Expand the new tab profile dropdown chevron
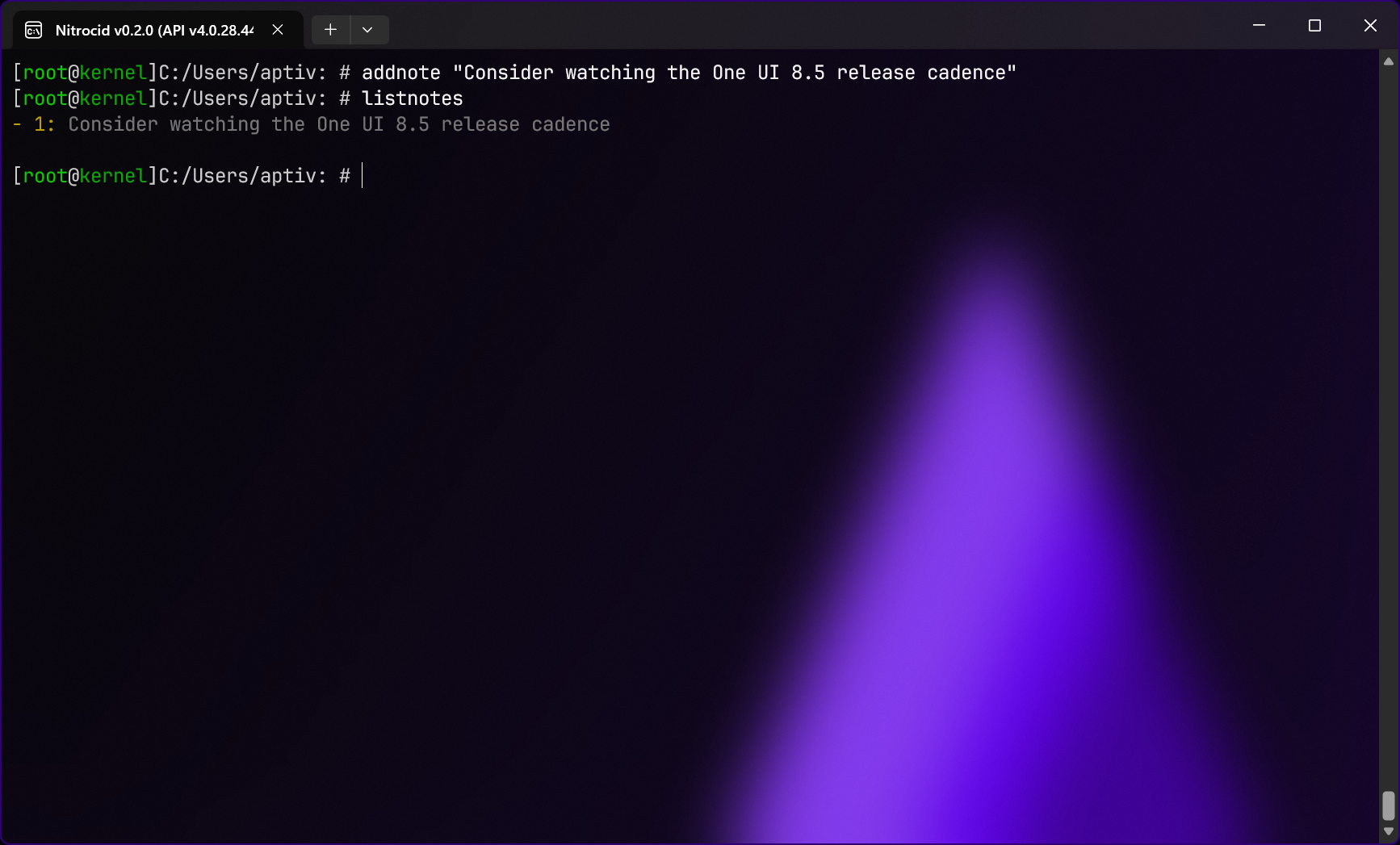Viewport: 1400px width, 845px height. click(x=368, y=30)
